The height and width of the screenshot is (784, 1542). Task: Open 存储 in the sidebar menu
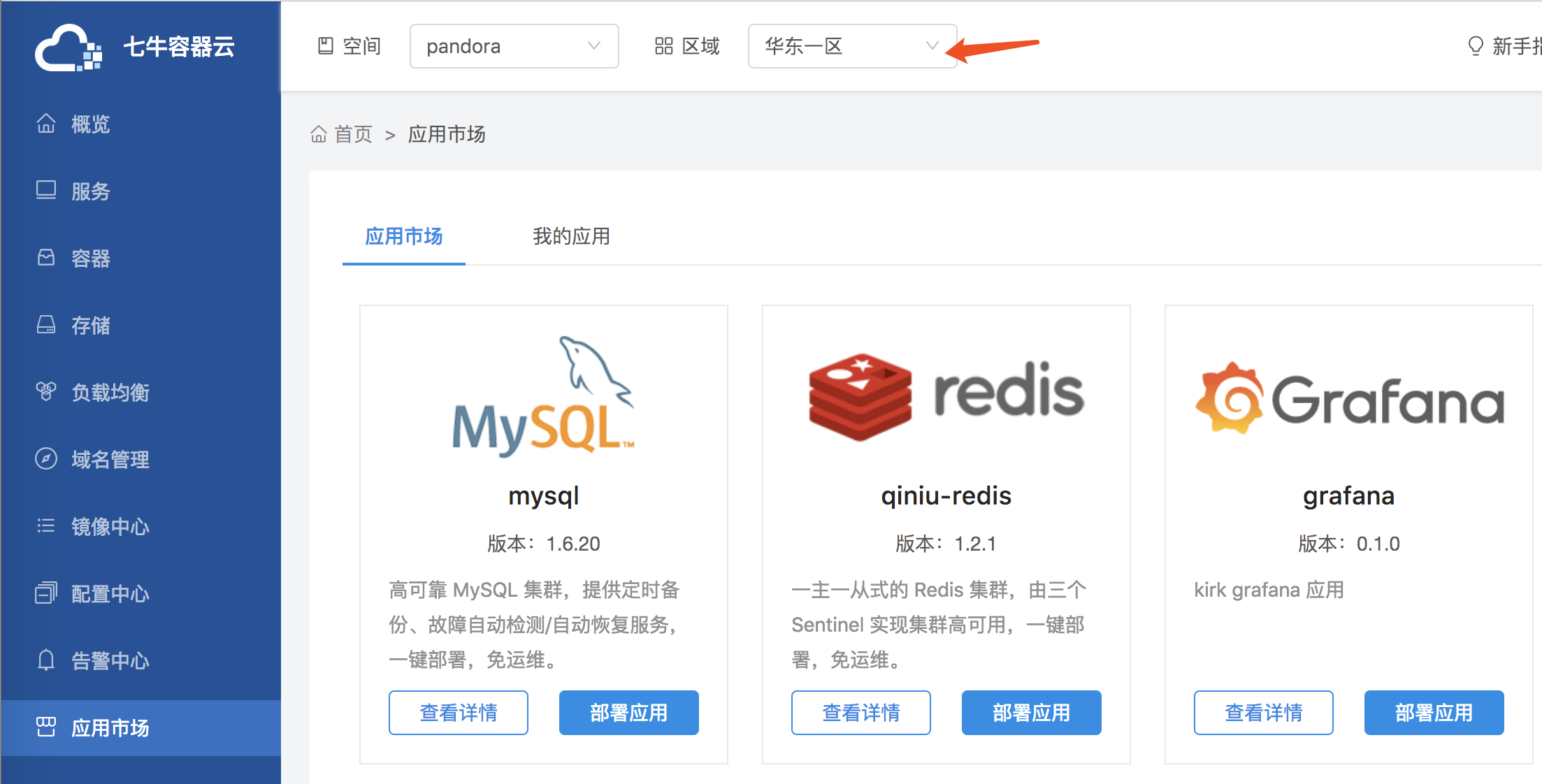pos(141,325)
